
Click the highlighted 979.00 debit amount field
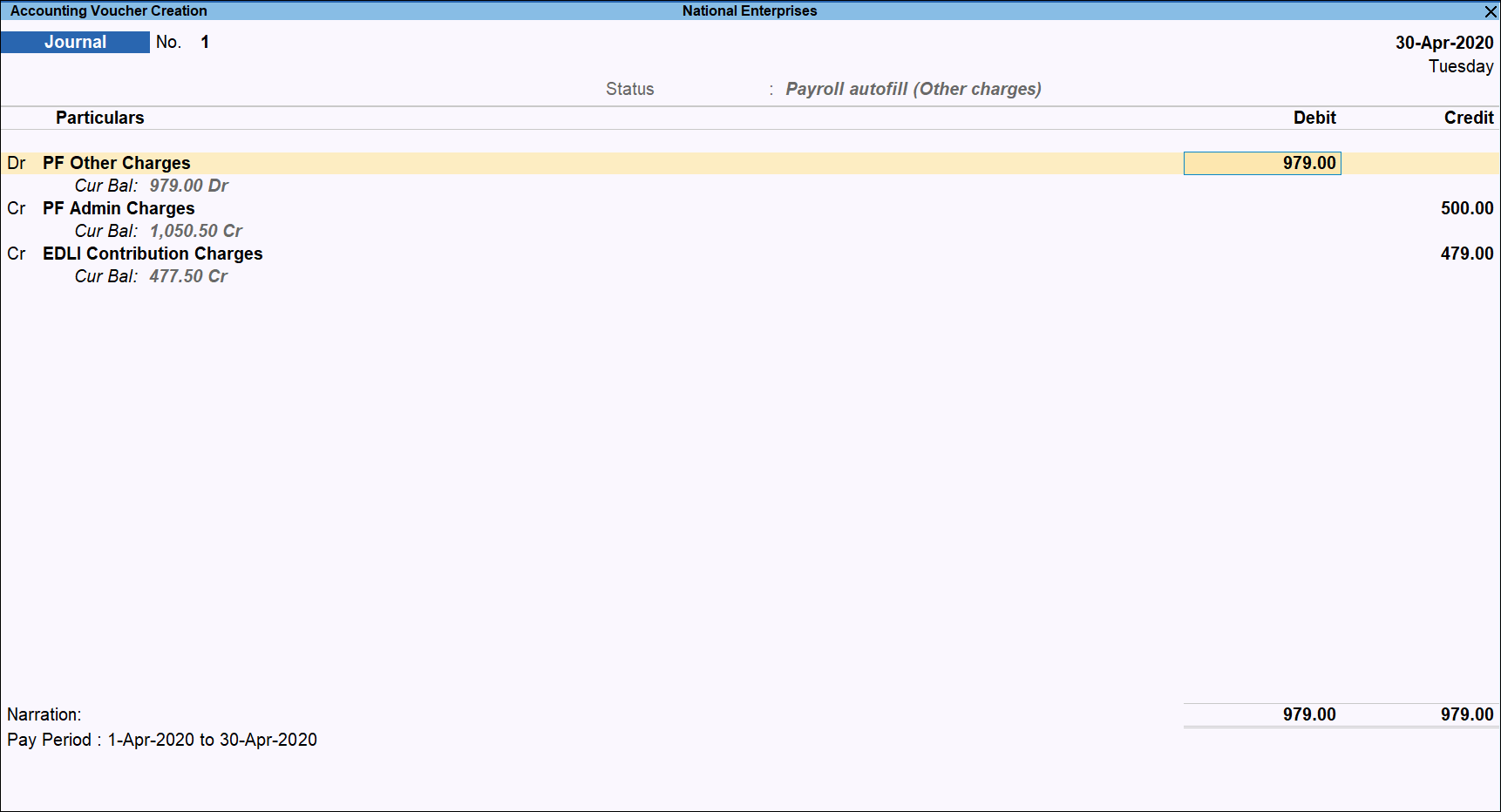1262,163
